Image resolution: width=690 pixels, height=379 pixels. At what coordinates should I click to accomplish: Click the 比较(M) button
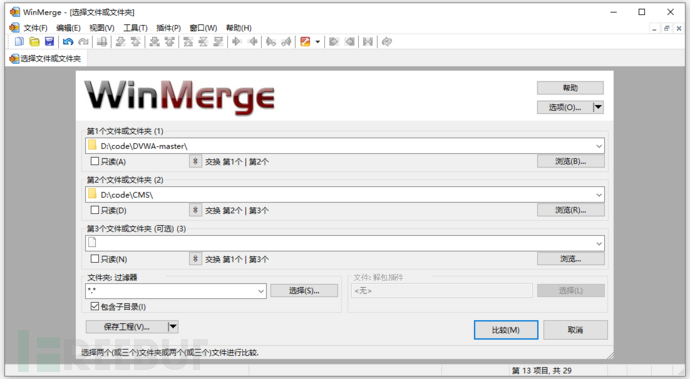[506, 330]
